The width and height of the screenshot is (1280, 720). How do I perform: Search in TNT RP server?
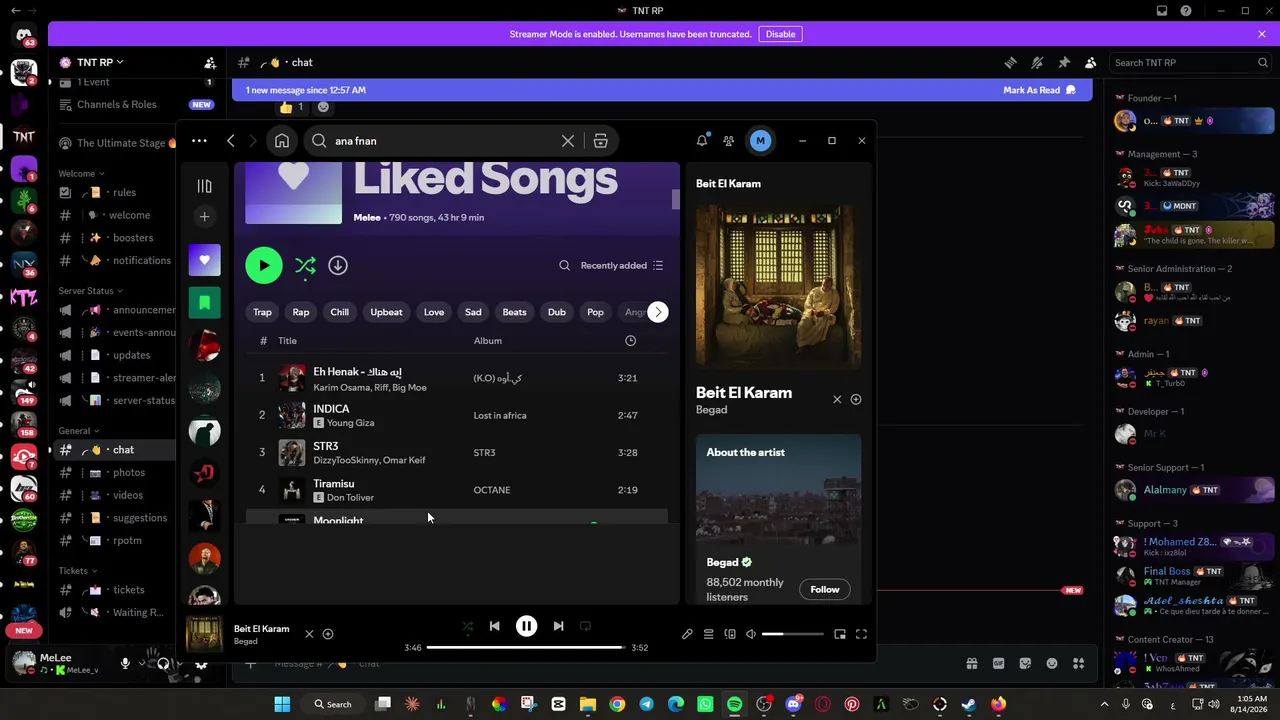(1190, 62)
